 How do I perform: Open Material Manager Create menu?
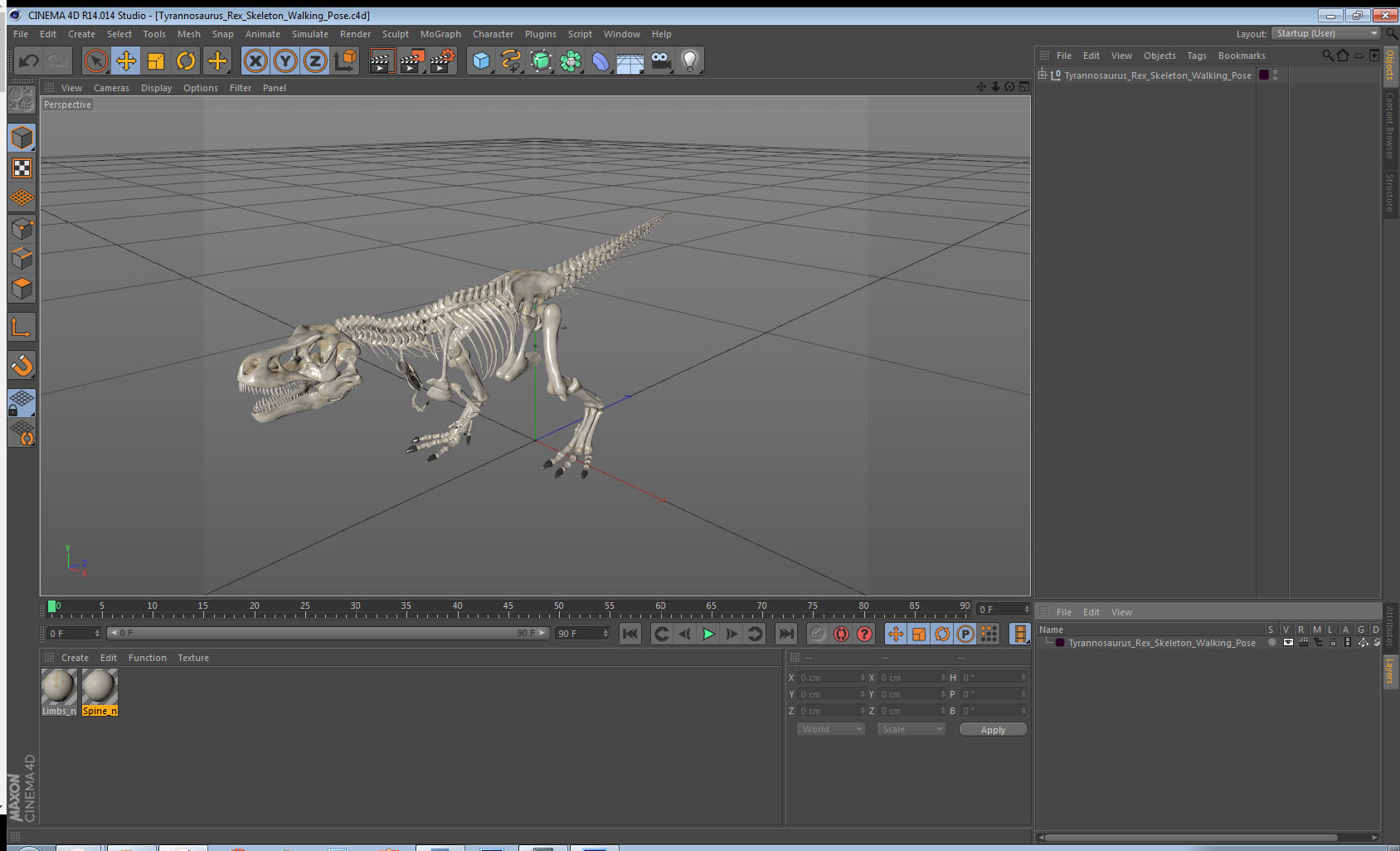[75, 658]
